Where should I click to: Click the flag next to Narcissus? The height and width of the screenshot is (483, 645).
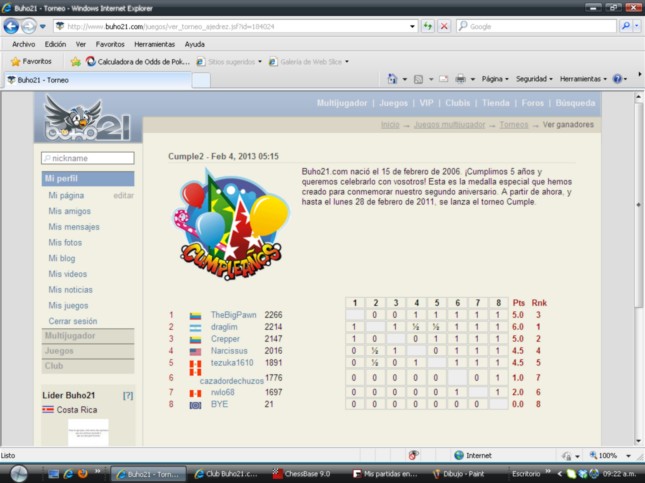coord(195,351)
